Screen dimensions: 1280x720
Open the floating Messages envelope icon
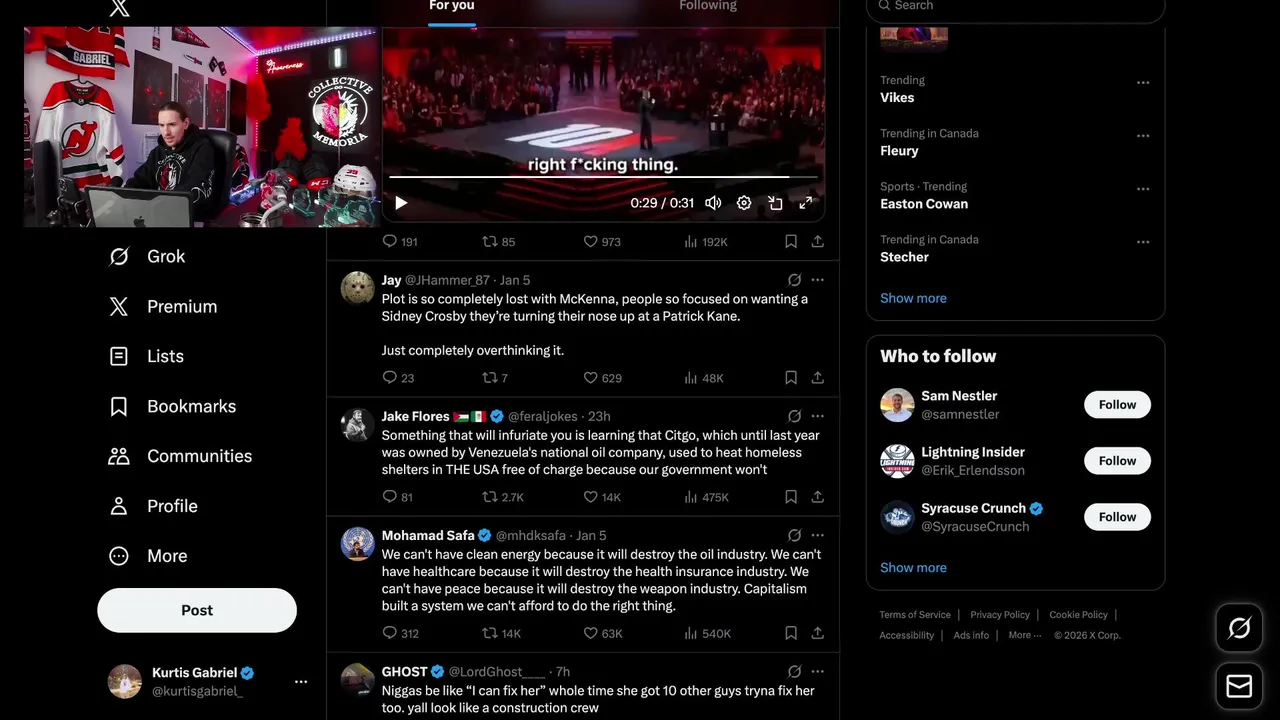[1239, 686]
